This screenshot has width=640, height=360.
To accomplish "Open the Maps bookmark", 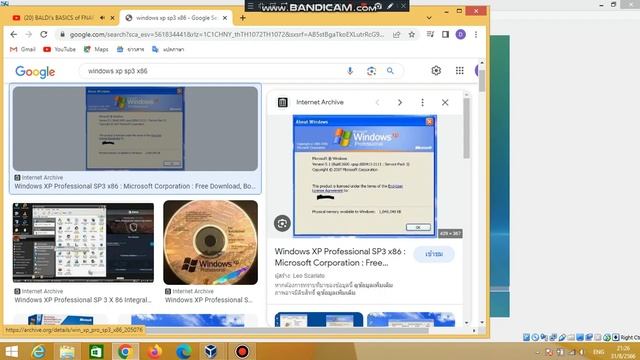I will tap(96, 49).
